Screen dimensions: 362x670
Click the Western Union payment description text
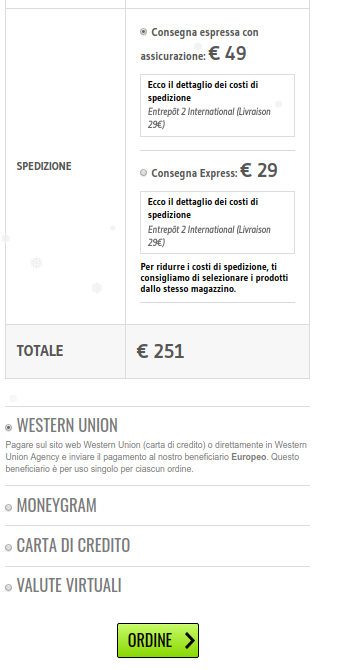point(156,457)
